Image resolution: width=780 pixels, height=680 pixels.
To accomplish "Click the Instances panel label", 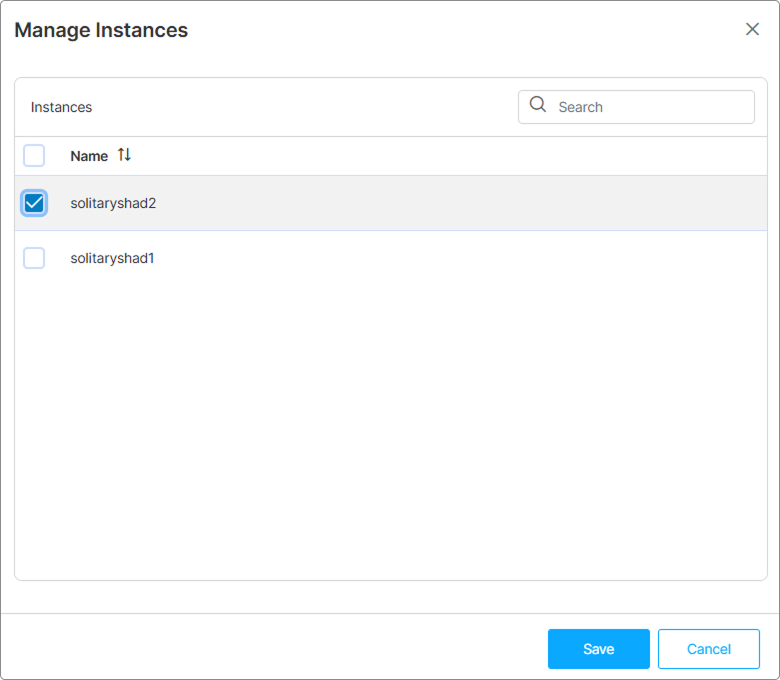I will coord(61,107).
